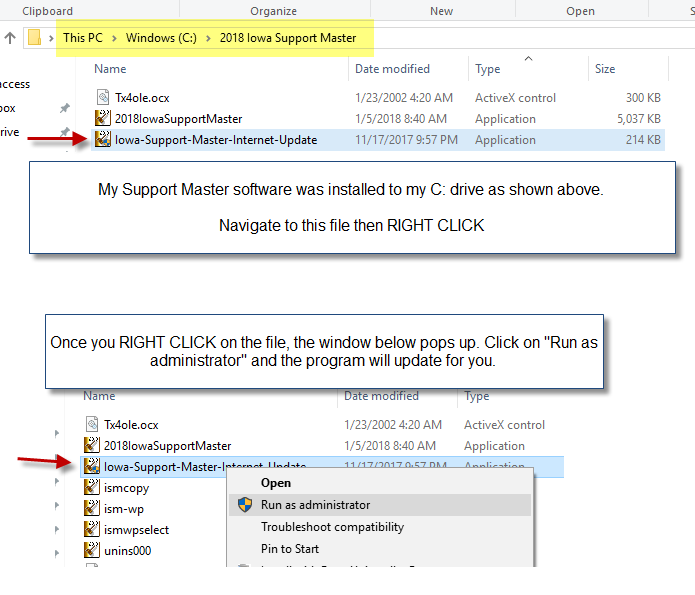Click 'ccess' quick access sidebar item

click(x=15, y=84)
